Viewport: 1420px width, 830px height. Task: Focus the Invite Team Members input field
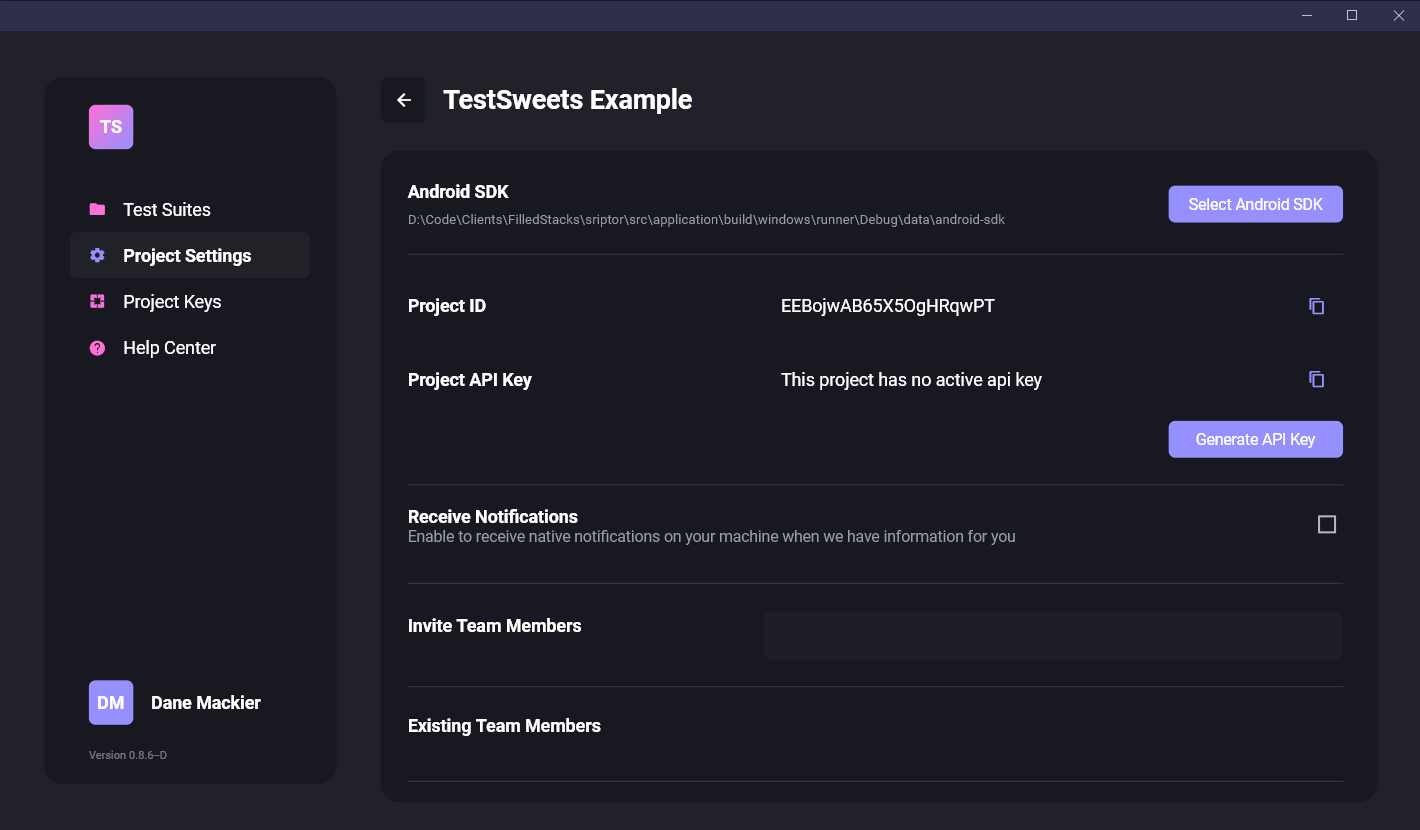[1052, 636]
